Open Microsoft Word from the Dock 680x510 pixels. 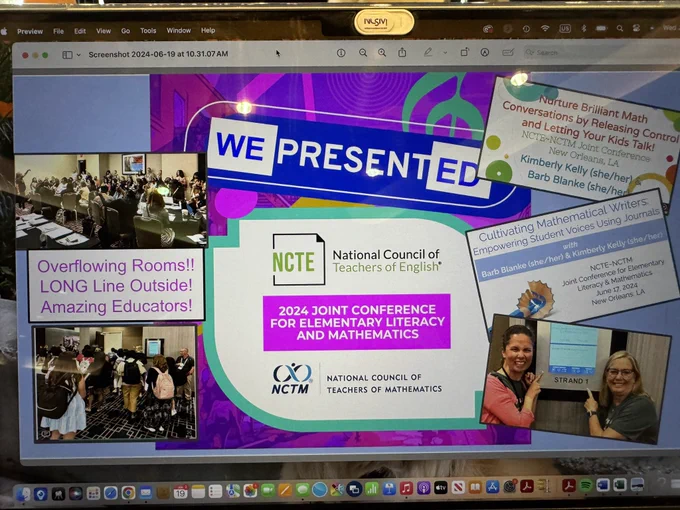pos(603,485)
